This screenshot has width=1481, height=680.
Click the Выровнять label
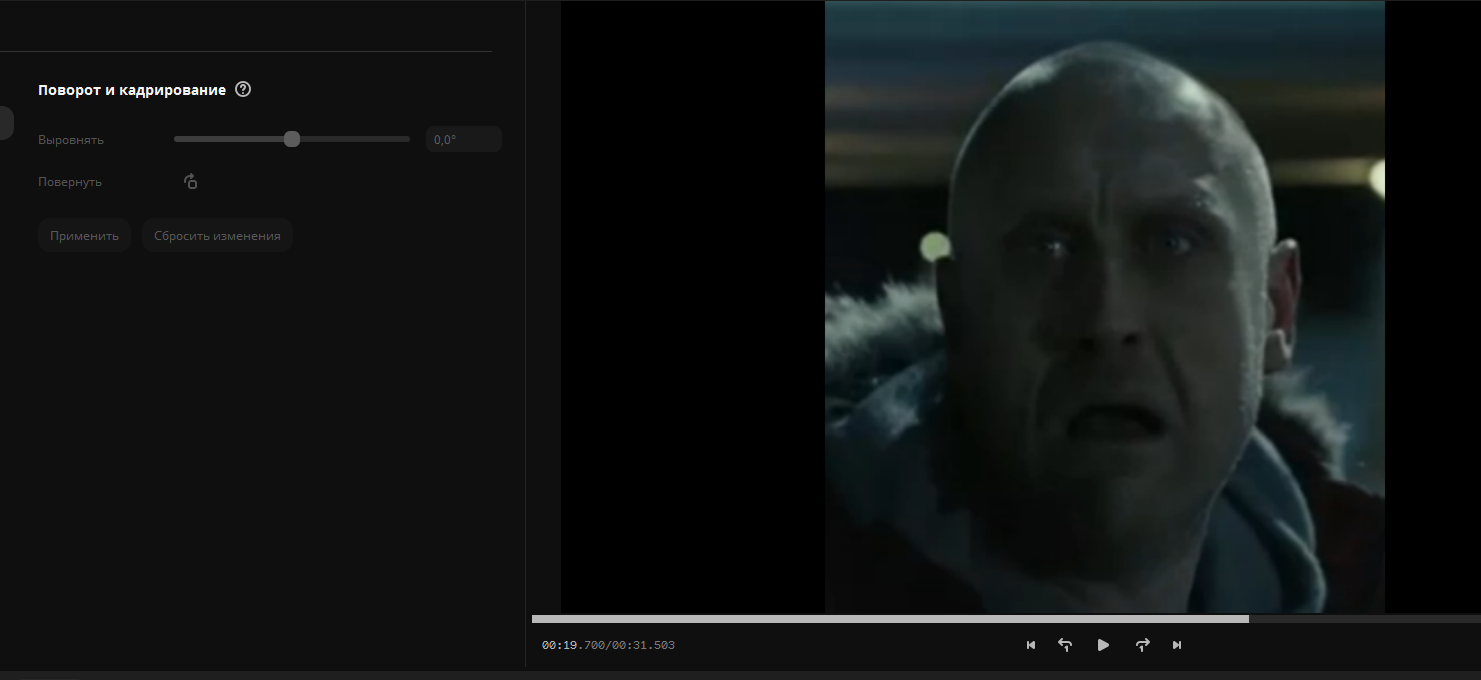tap(71, 140)
